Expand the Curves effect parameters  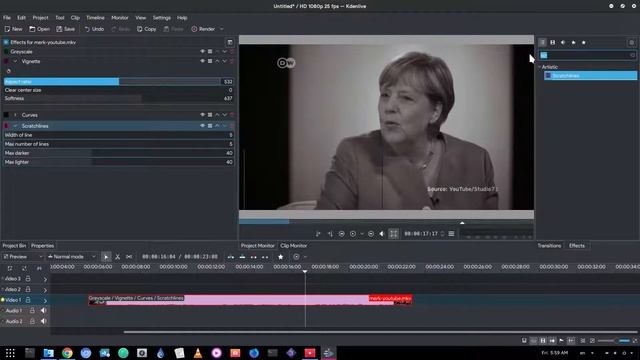click(15, 115)
